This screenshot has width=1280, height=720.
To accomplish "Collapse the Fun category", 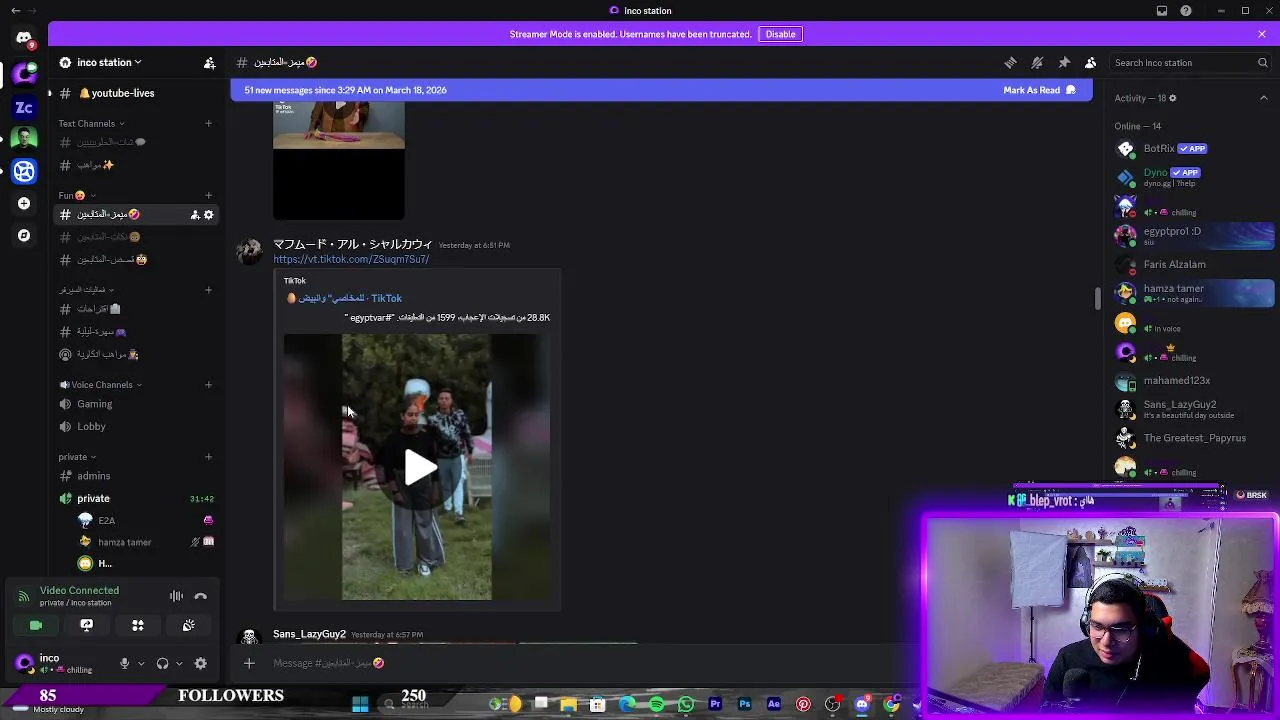I will coord(77,195).
